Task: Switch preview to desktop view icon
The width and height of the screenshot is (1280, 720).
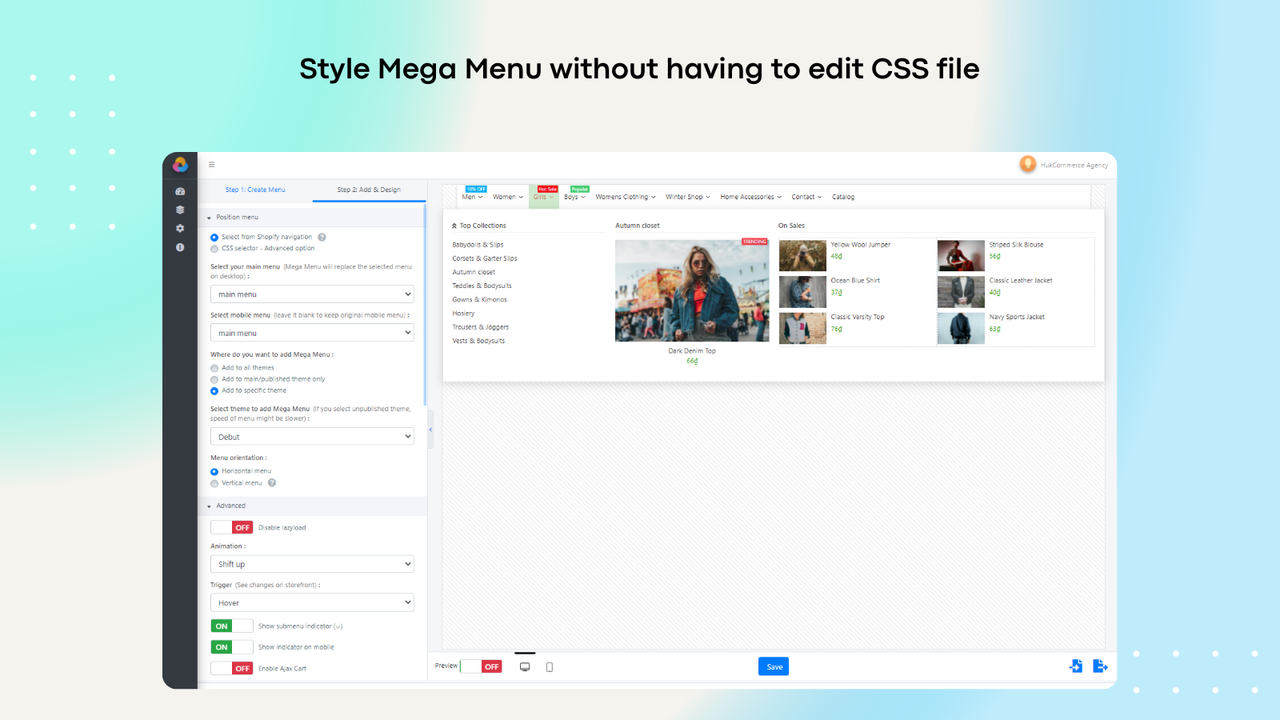Action: 524,666
